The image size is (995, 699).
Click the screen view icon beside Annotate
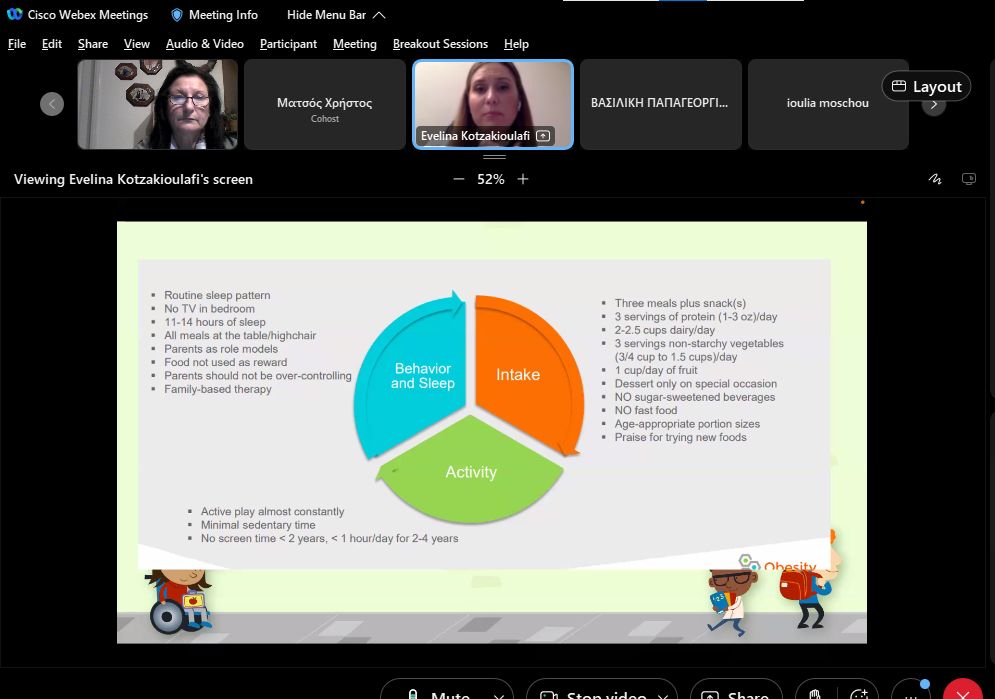(x=968, y=180)
